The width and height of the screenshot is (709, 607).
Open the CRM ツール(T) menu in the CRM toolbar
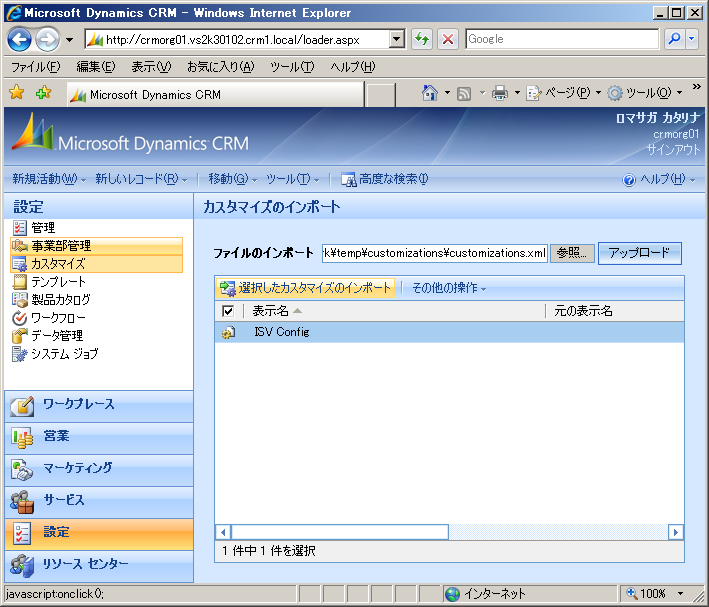tap(293, 179)
